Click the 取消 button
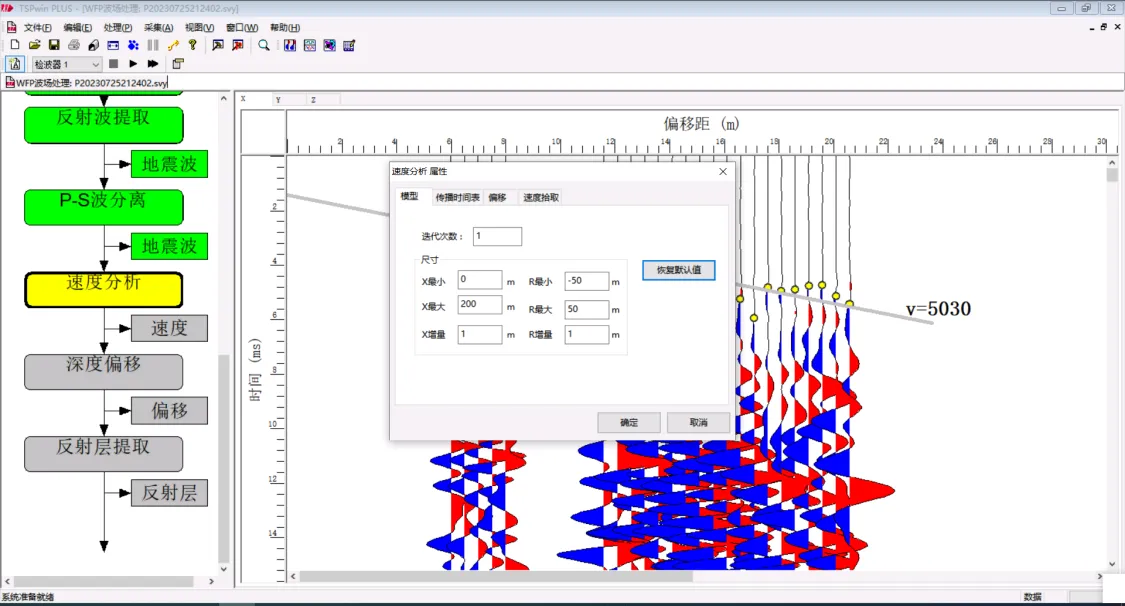 (x=698, y=422)
